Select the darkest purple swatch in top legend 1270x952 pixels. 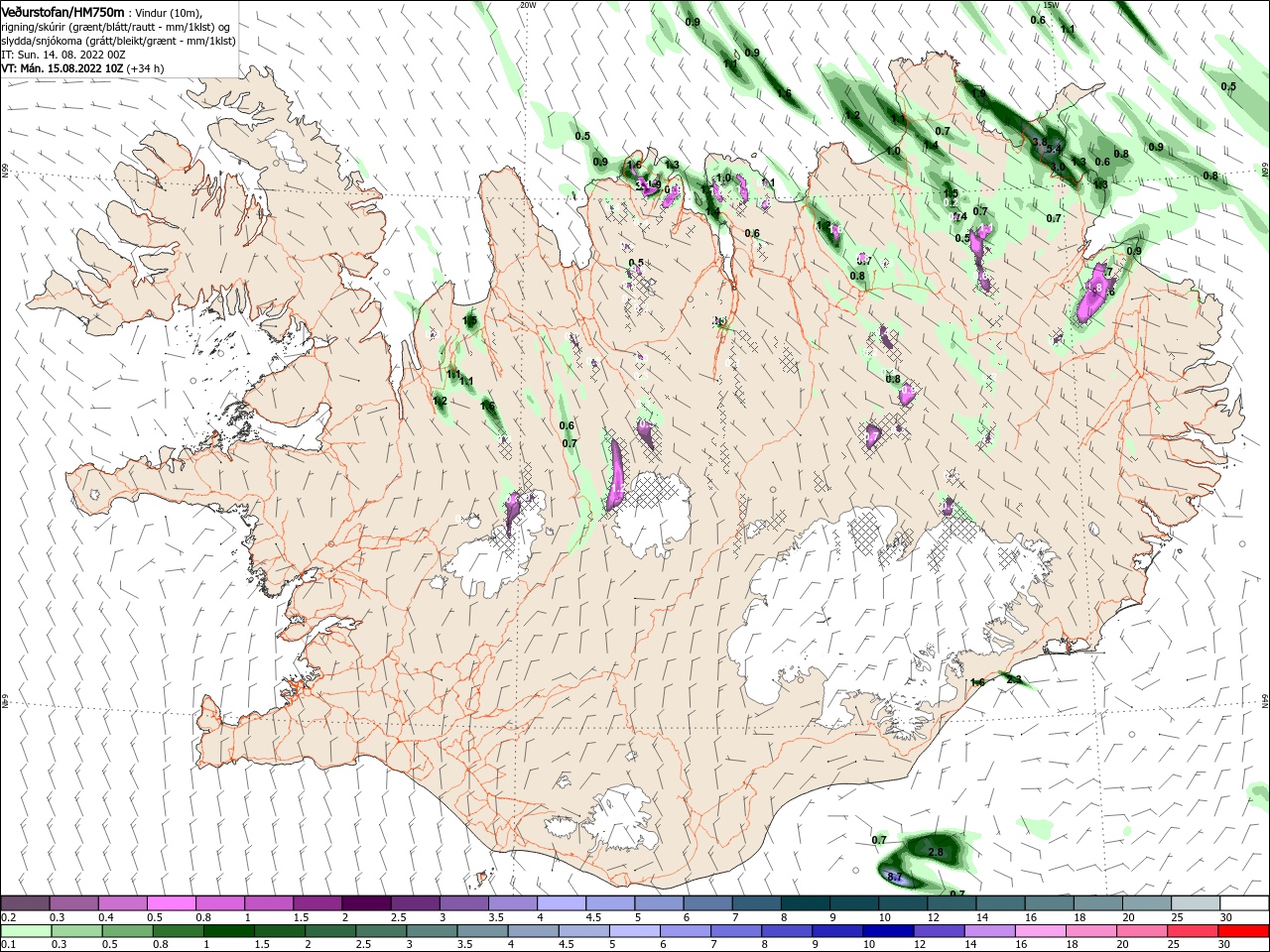coord(365,903)
